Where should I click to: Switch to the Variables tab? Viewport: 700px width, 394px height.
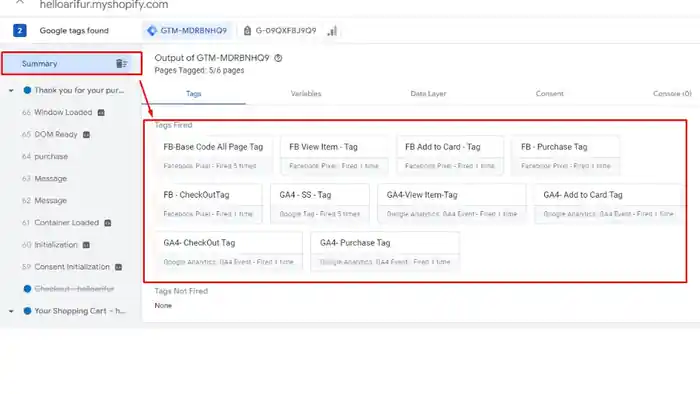(x=306, y=94)
